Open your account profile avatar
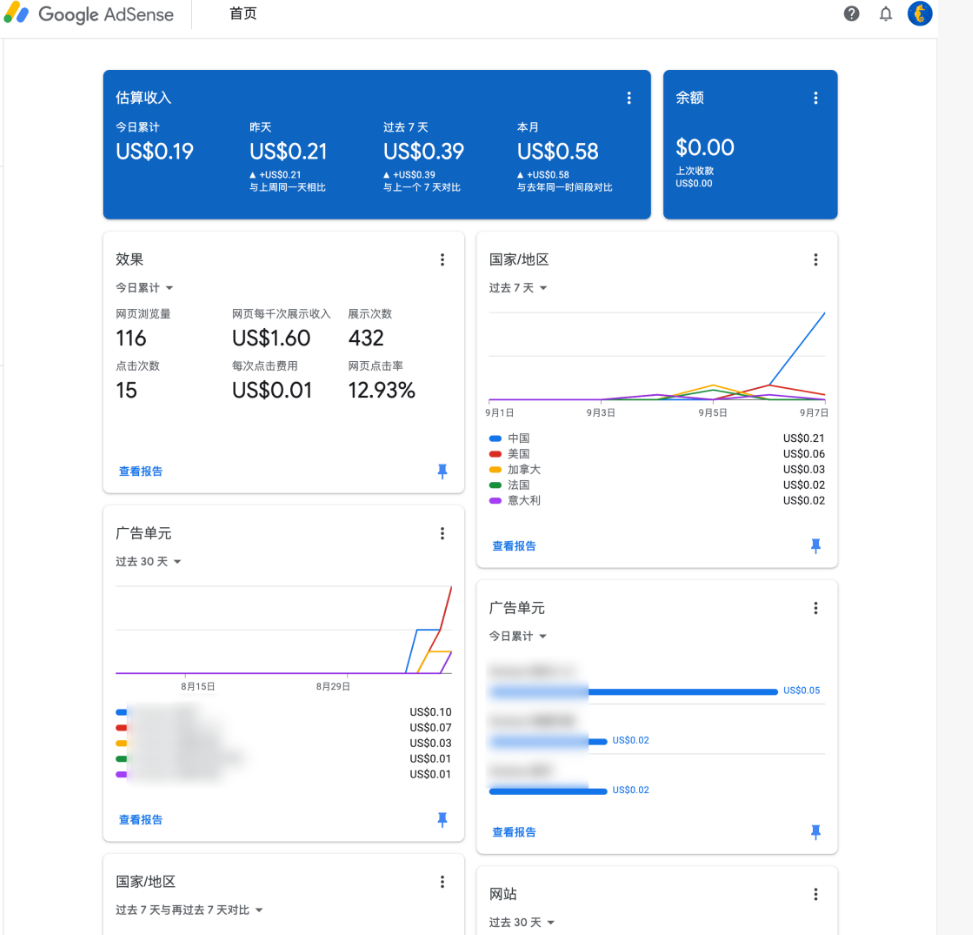The height and width of the screenshot is (935, 973). 920,14
